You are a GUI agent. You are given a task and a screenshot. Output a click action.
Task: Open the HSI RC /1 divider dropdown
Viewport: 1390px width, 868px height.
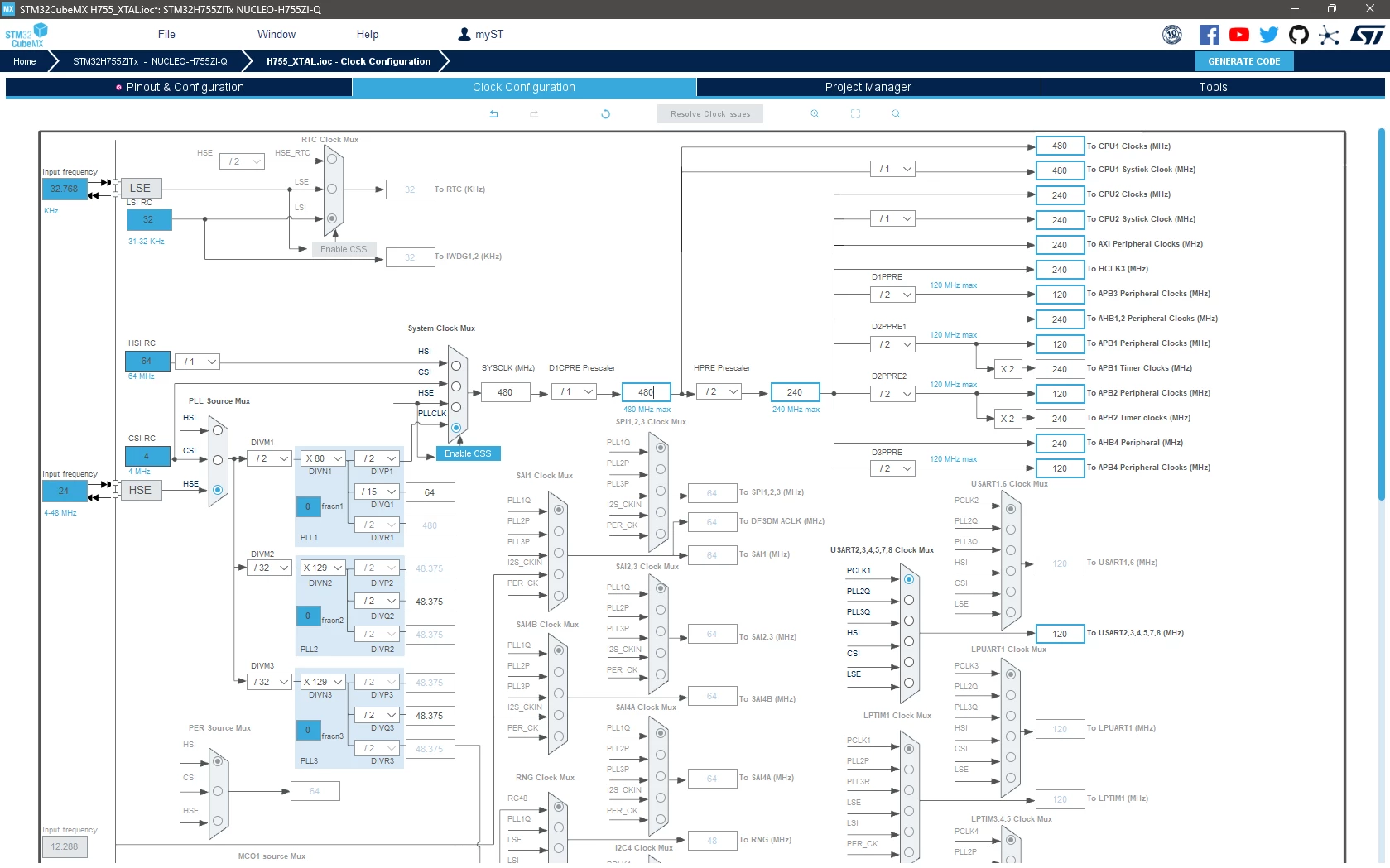click(198, 362)
